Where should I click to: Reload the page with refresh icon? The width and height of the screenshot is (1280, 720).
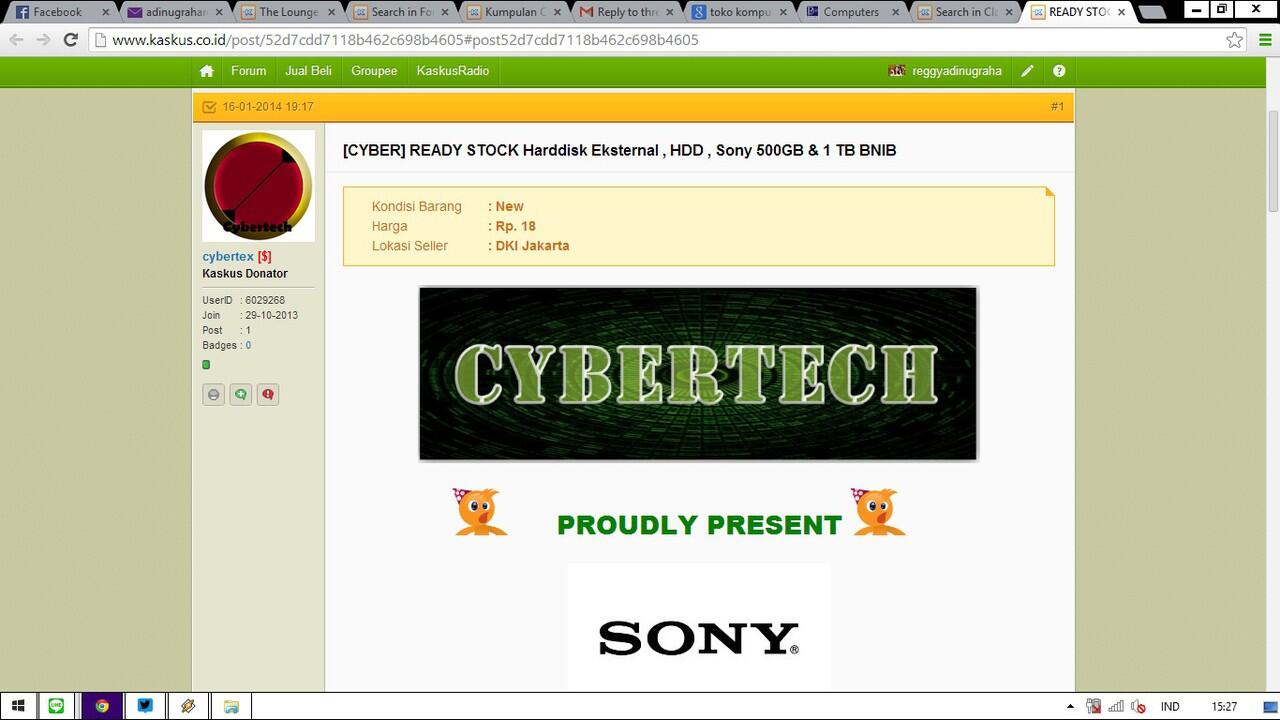pyautogui.click(x=70, y=40)
